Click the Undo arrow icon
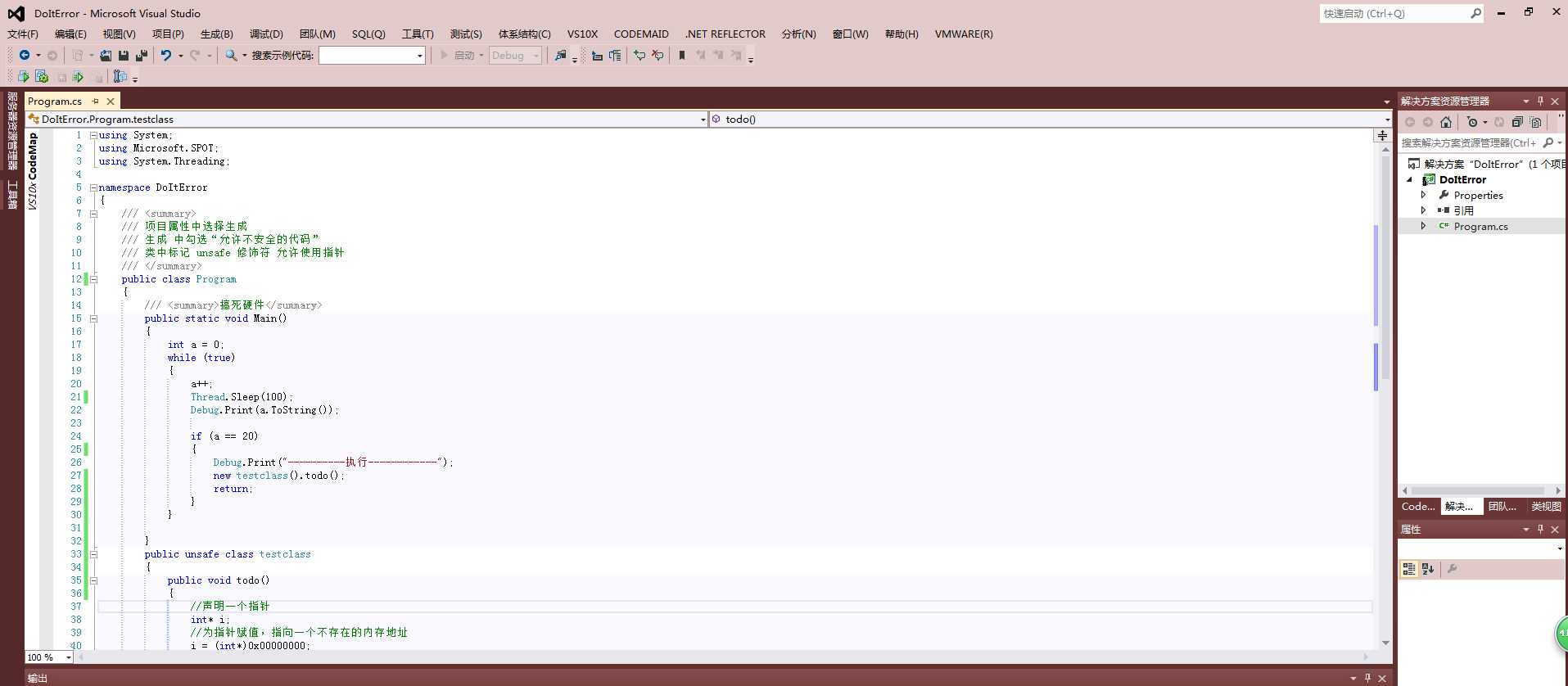This screenshot has width=1568, height=686. [166, 55]
